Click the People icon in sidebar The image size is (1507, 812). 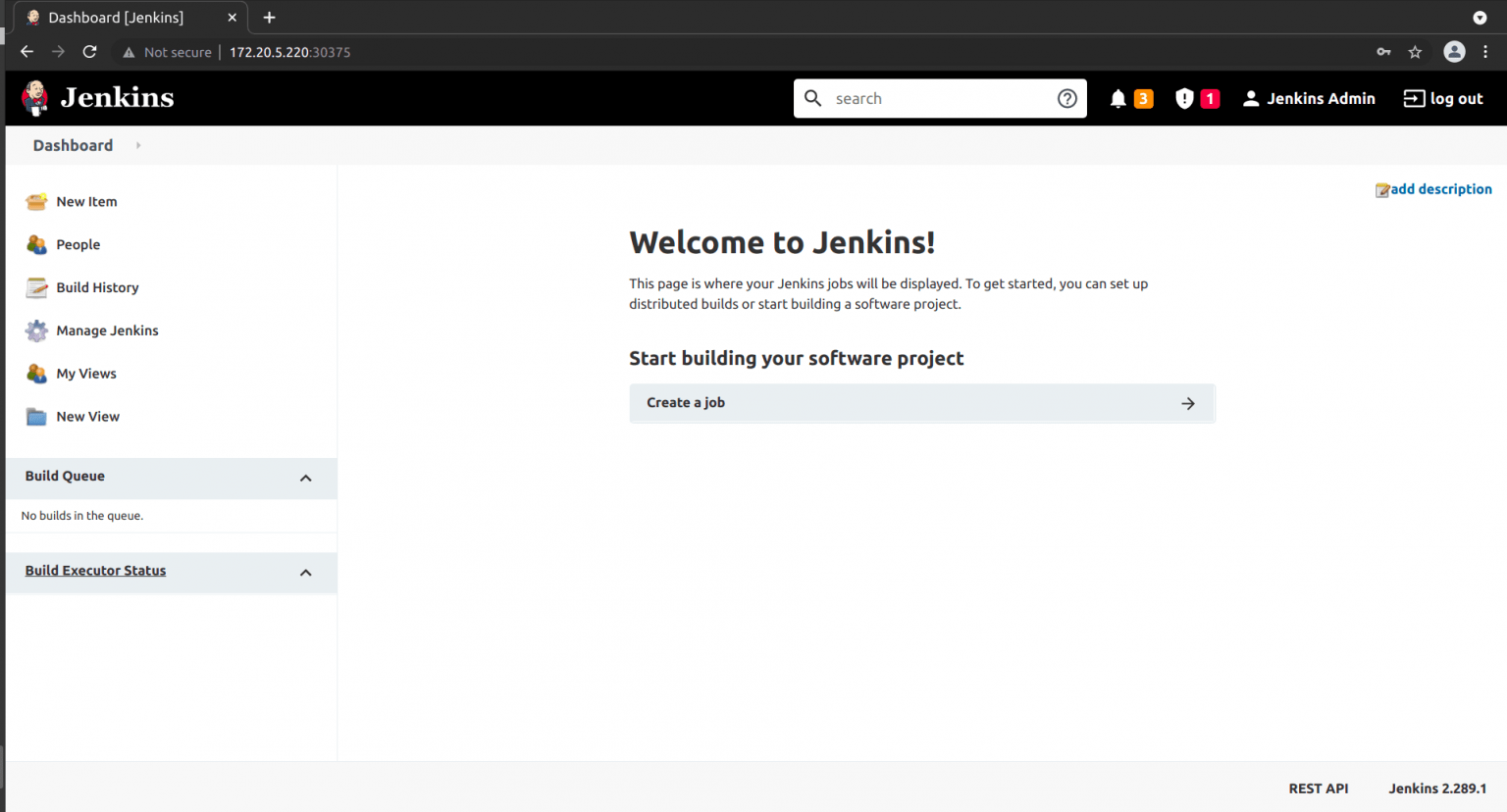click(36, 244)
